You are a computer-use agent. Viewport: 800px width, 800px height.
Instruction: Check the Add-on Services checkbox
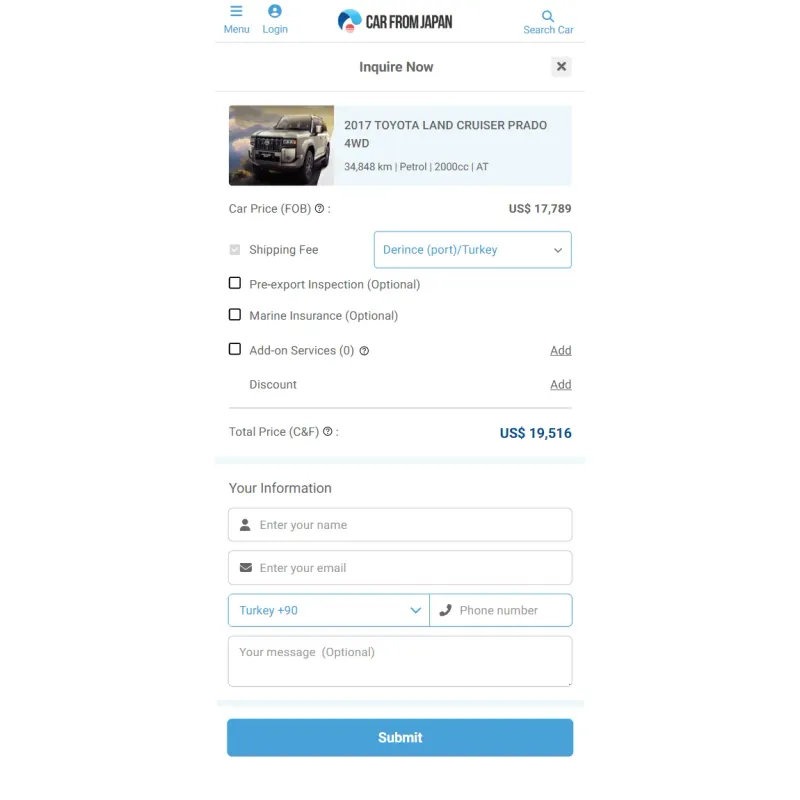235,349
